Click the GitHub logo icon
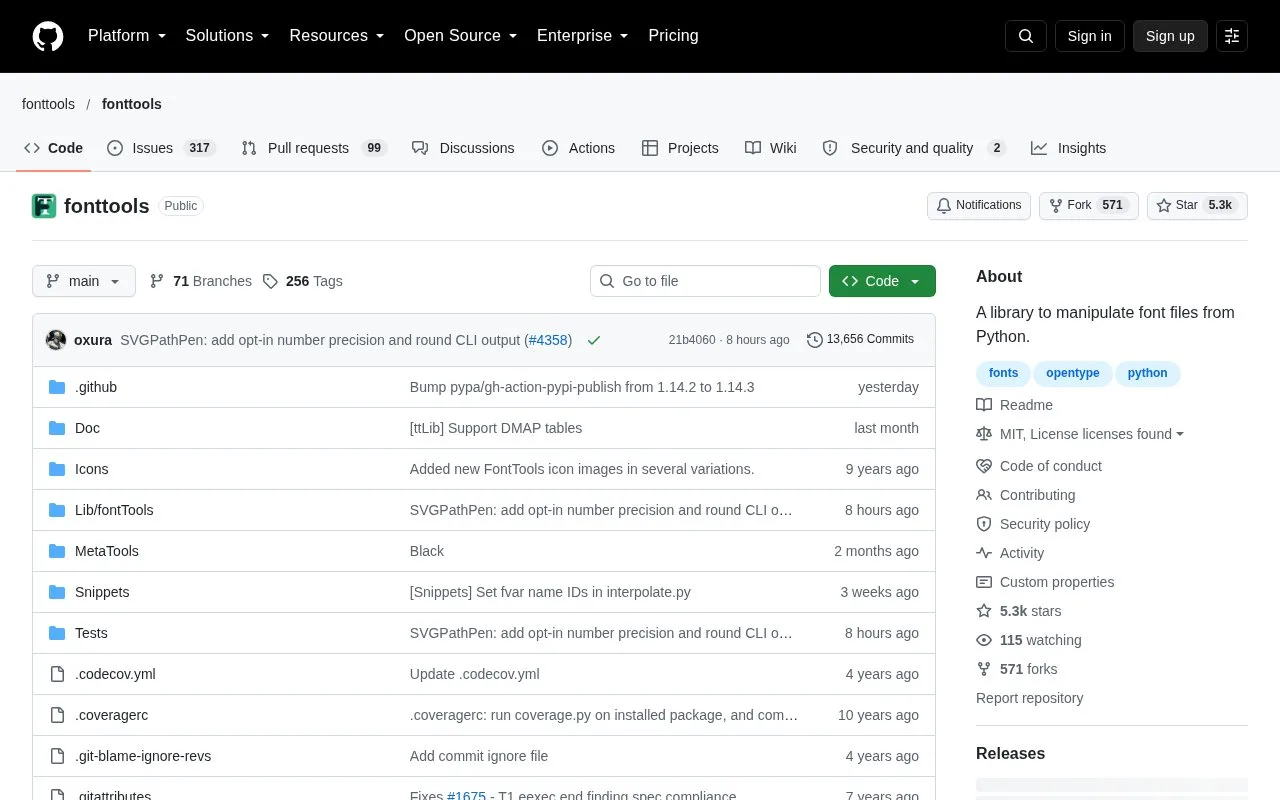This screenshot has width=1280, height=800. click(x=48, y=36)
